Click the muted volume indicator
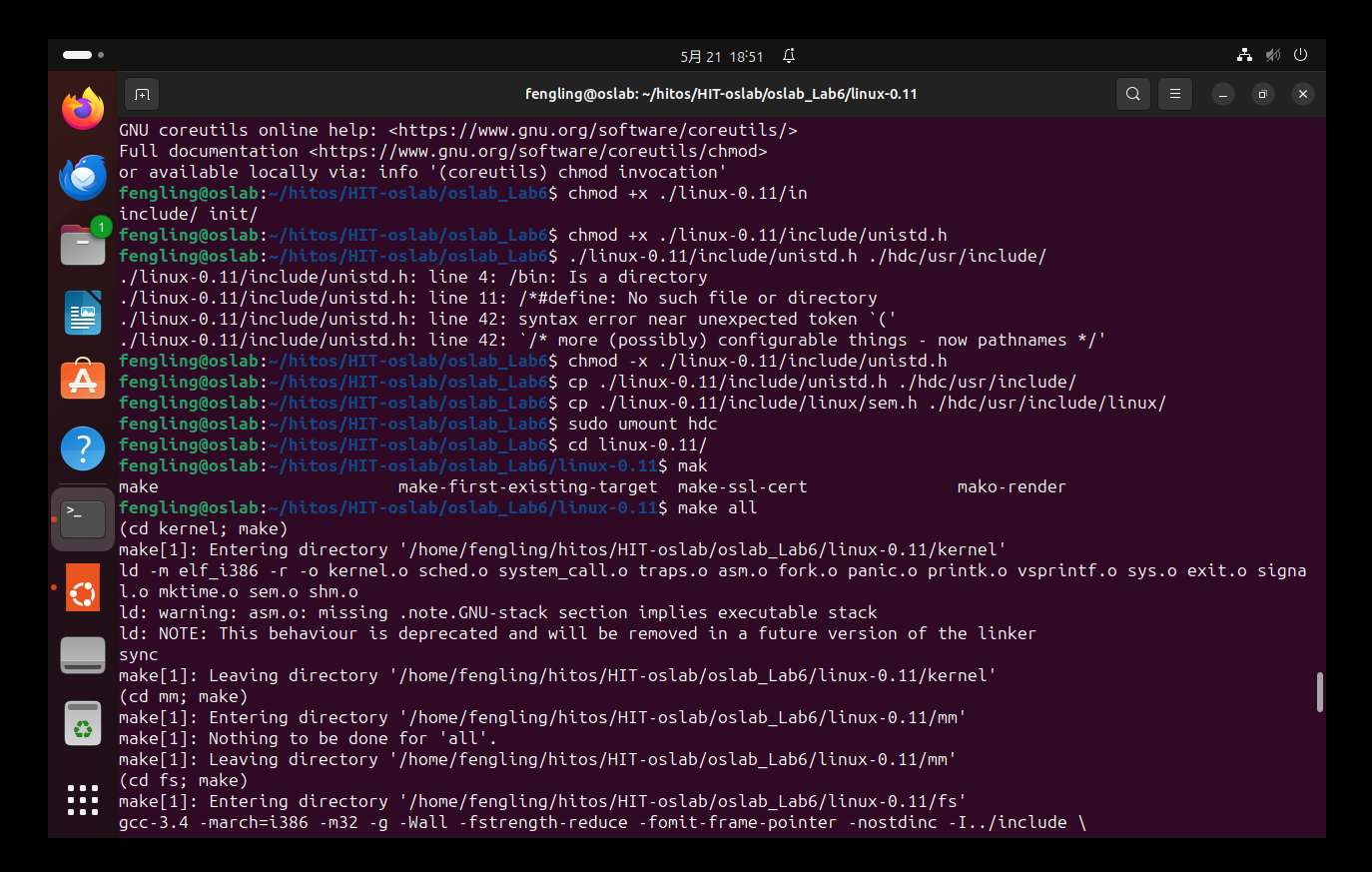 pos(1272,56)
